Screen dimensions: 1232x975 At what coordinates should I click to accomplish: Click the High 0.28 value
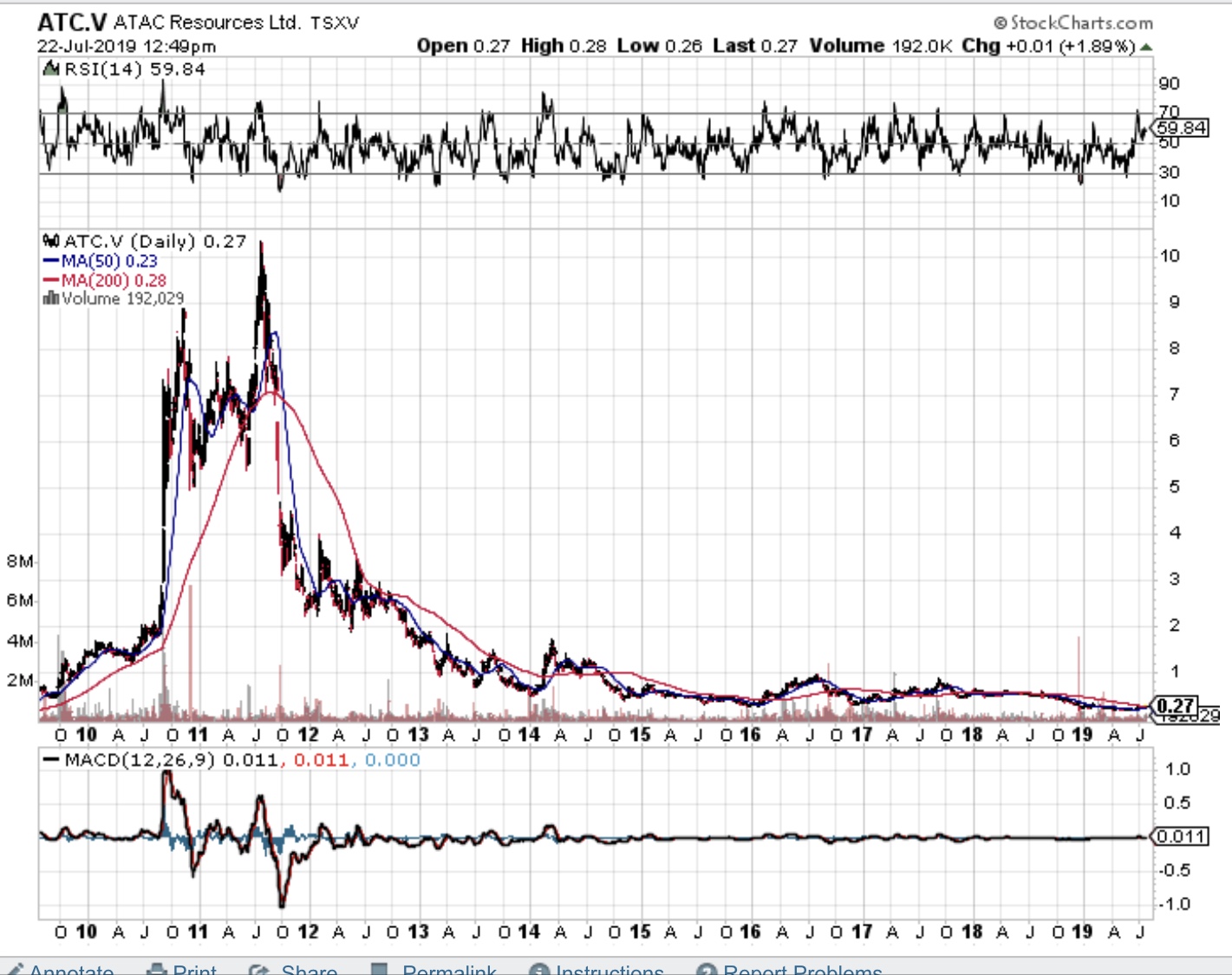(x=564, y=46)
